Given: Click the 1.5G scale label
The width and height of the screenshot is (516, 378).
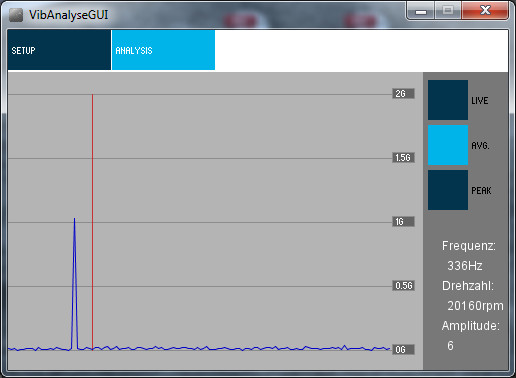Looking at the screenshot, I should click(403, 158).
